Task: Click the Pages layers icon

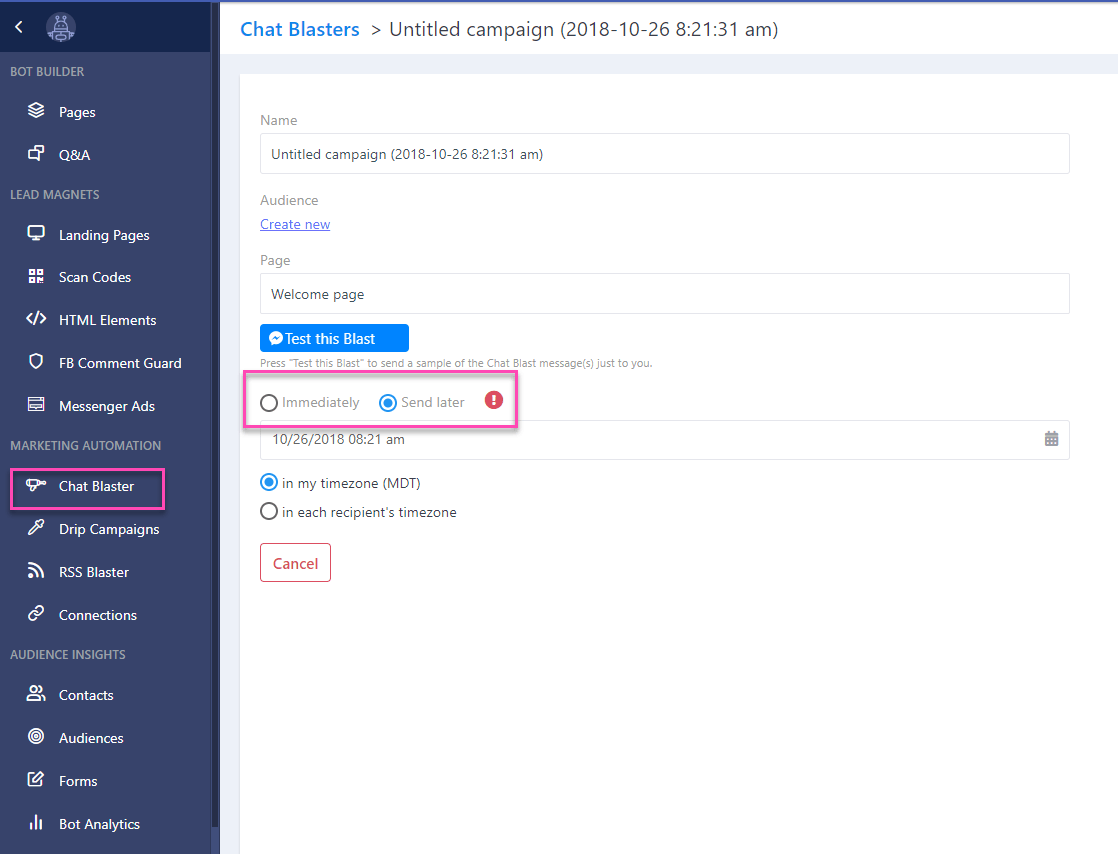Action: (x=36, y=110)
